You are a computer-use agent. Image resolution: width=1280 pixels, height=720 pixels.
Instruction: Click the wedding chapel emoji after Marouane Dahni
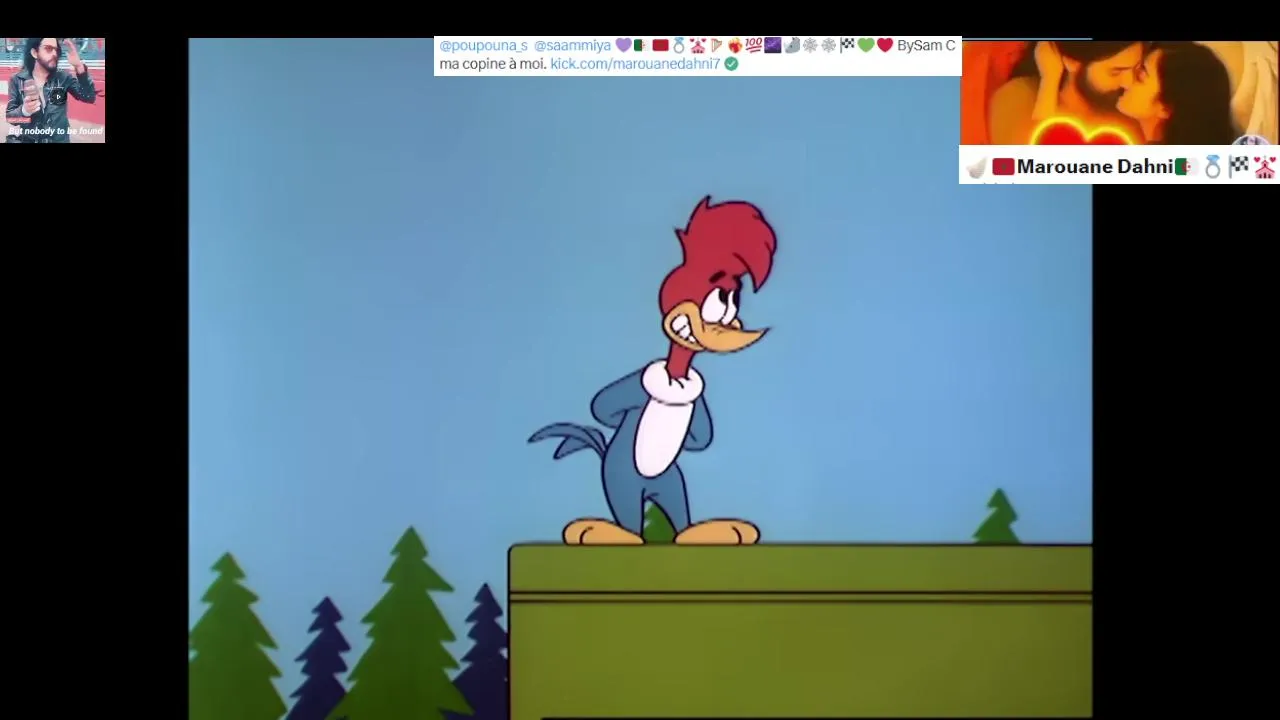coord(1265,167)
